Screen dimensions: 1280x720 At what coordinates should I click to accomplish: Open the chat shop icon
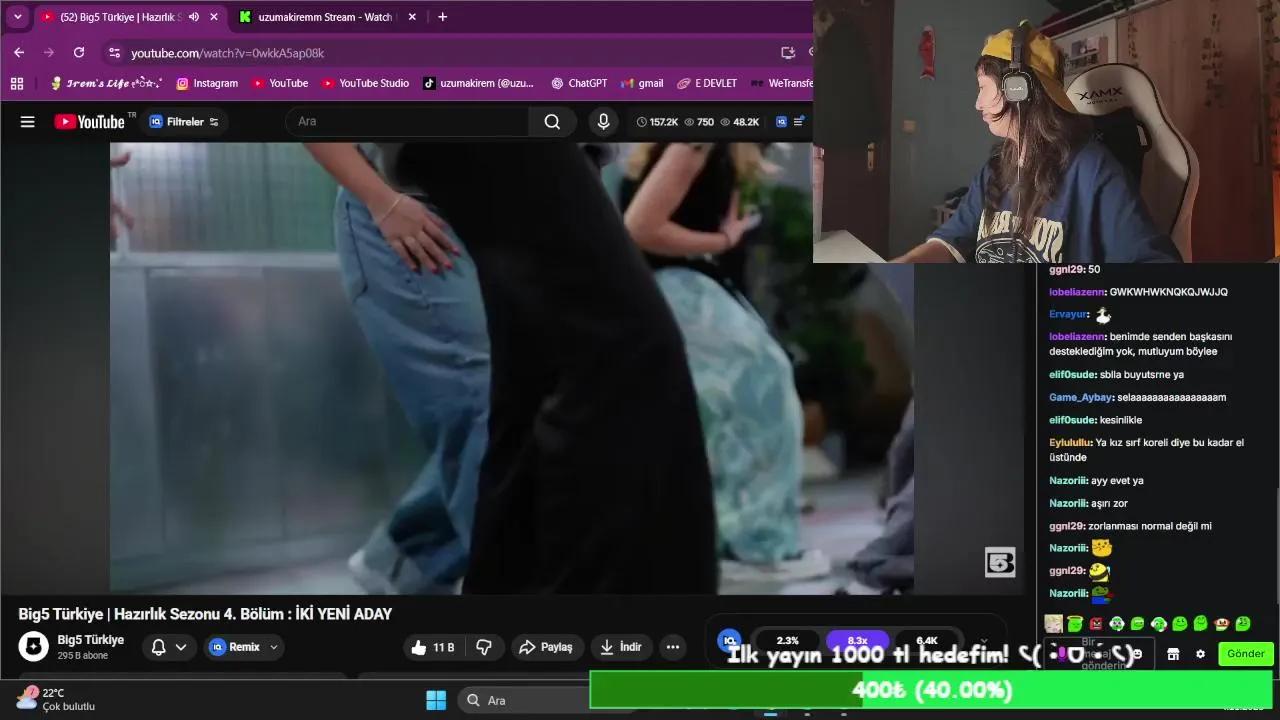tap(1173, 654)
